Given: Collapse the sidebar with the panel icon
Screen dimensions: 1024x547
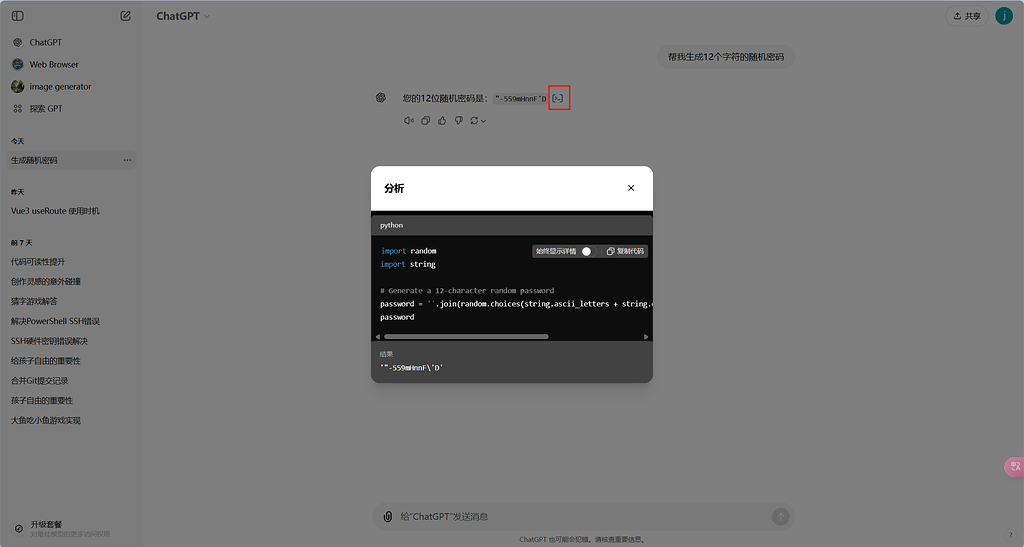Looking at the screenshot, I should [18, 16].
